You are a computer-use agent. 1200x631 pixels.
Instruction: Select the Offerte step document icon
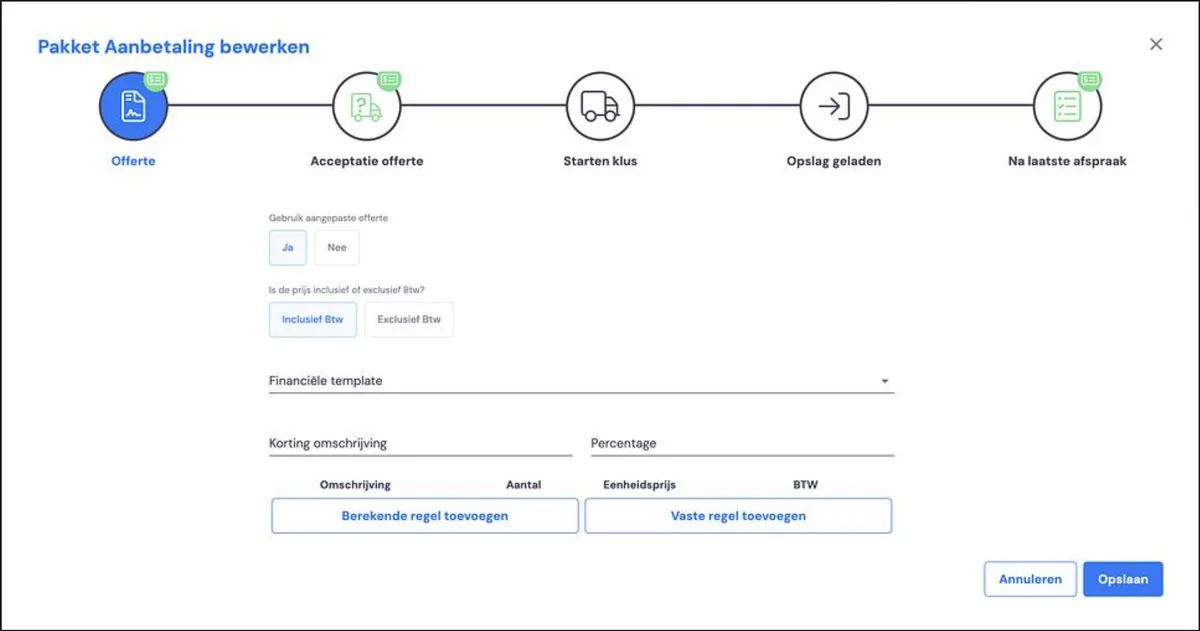point(133,106)
